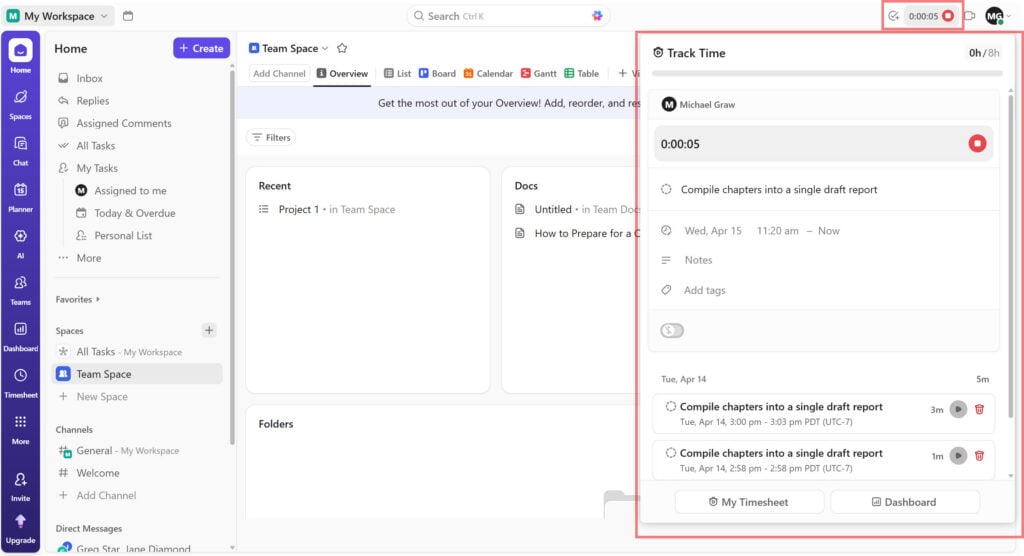The image size is (1024, 556).
Task: Click the 11:20 am start time
Action: (x=777, y=231)
